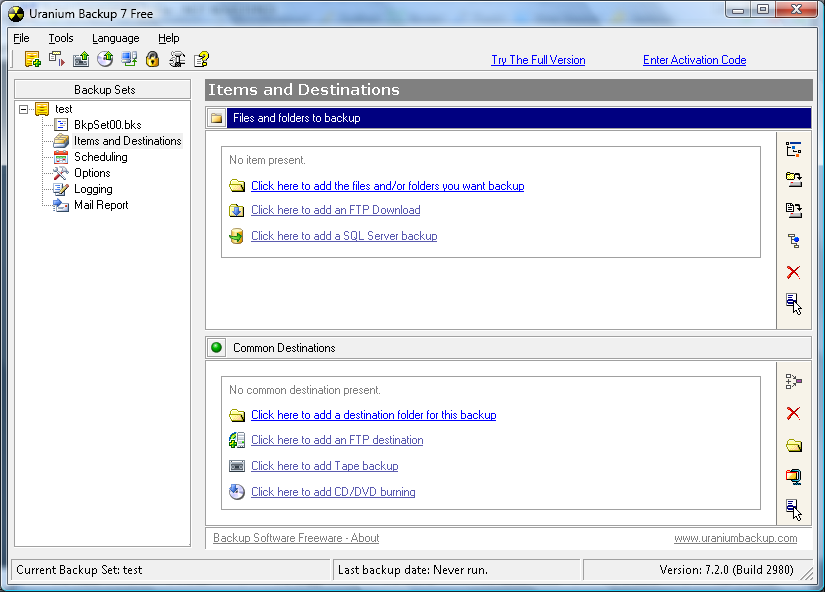The width and height of the screenshot is (825, 592).
Task: Click the CD disc with green arrow icon
Action: (105, 59)
